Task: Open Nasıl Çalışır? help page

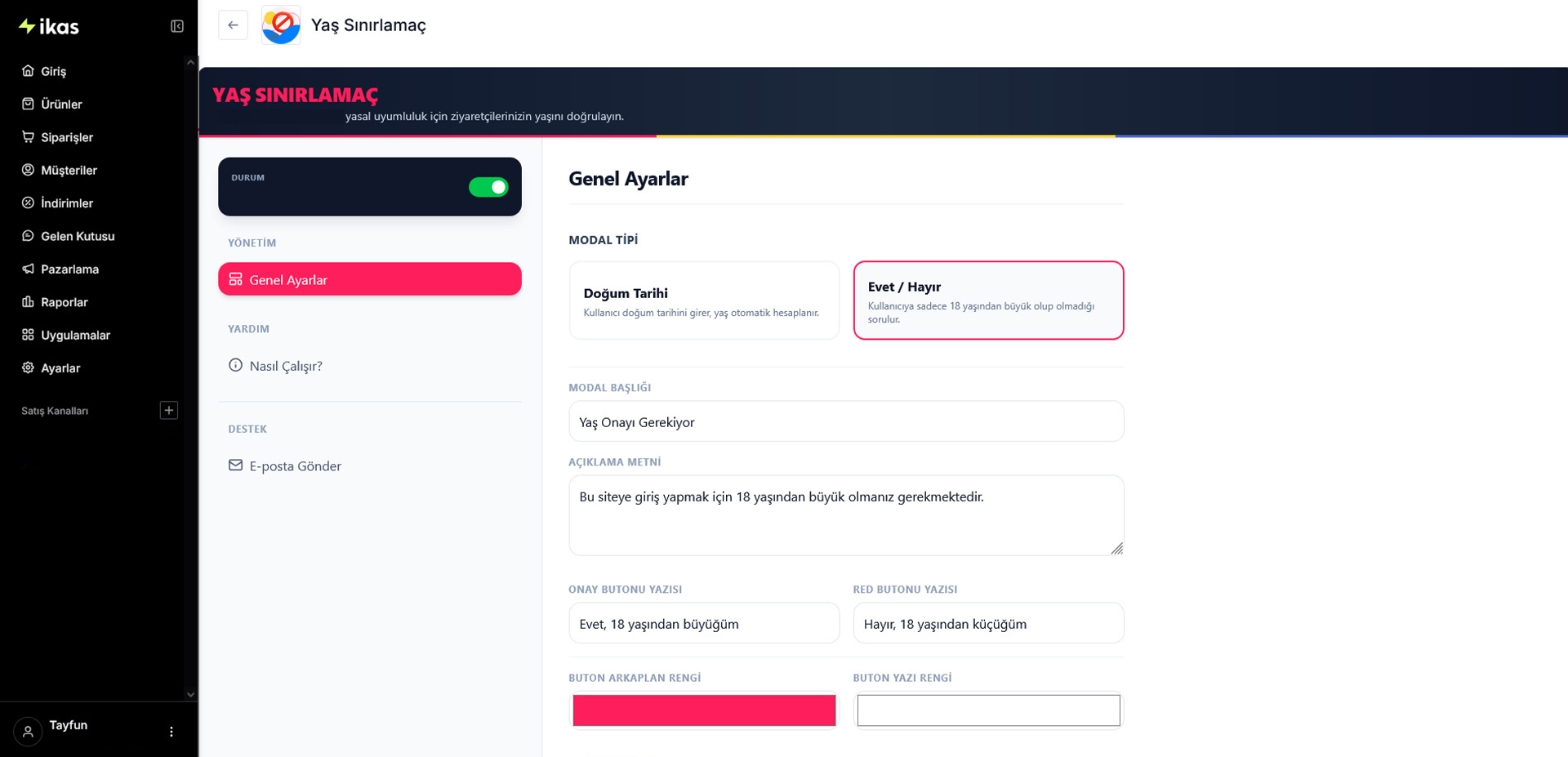Action: tap(286, 366)
